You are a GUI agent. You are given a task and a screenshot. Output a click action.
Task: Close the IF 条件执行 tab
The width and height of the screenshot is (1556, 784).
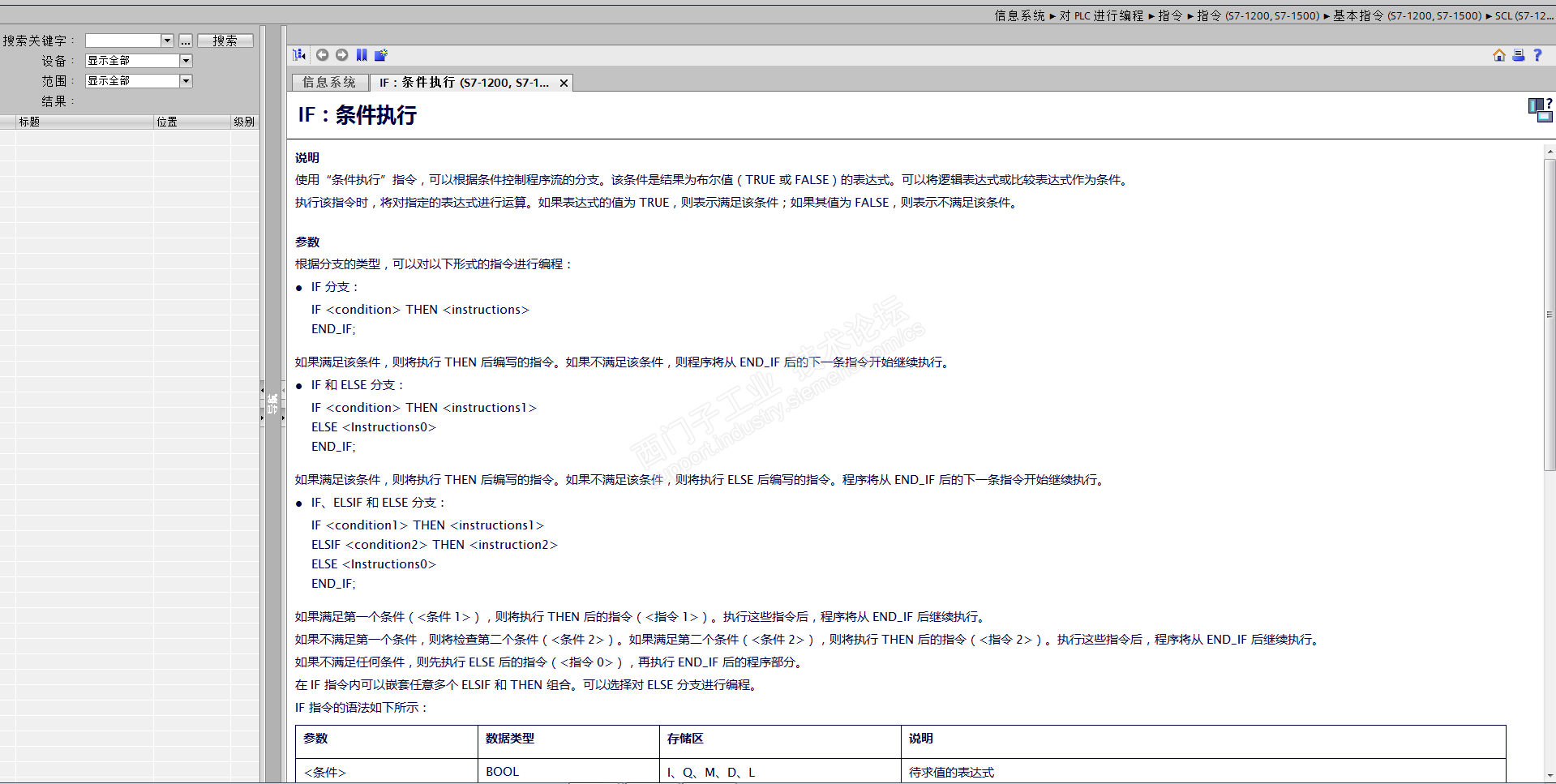coord(564,83)
